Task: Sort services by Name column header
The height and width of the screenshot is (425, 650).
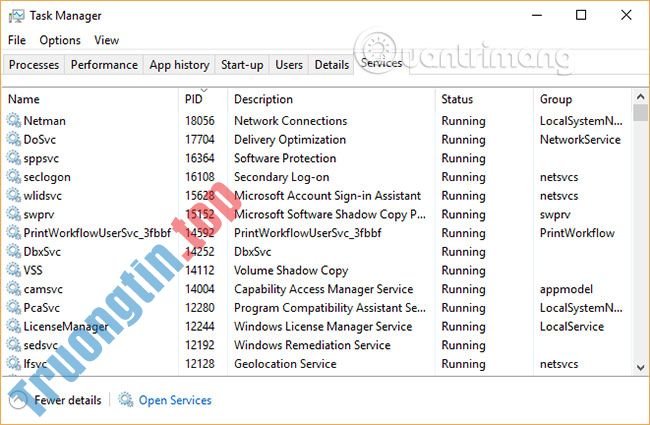Action: pos(24,99)
